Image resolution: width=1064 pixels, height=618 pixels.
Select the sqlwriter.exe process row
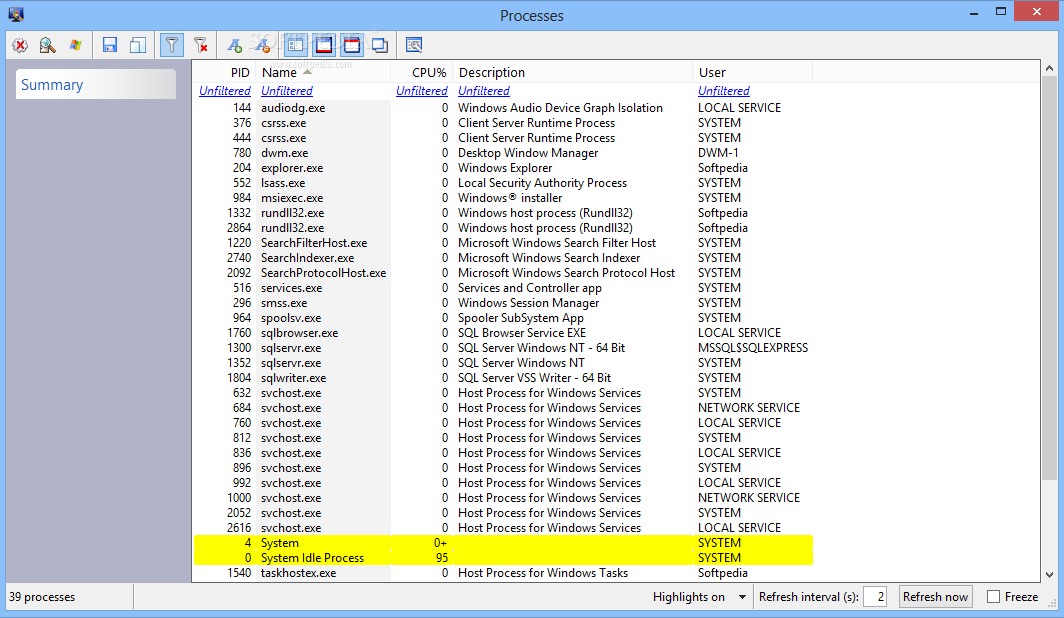[x=503, y=378]
